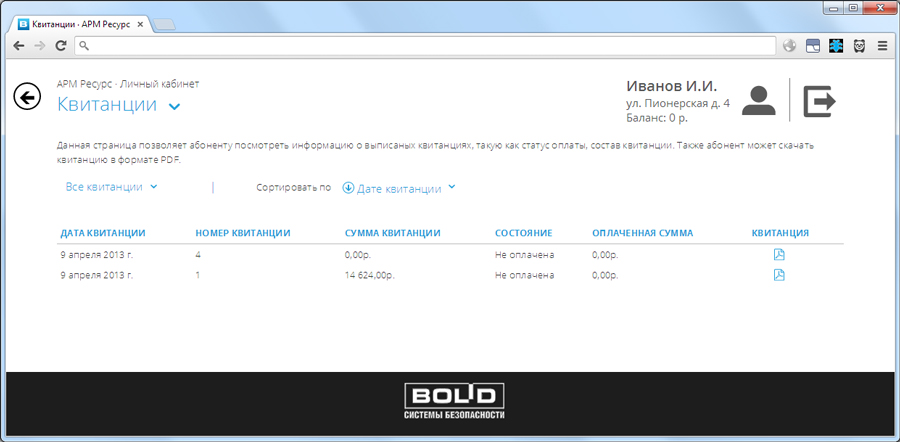This screenshot has width=900, height=442.
Task: Select the Квитанции browser tab
Action: (80, 22)
